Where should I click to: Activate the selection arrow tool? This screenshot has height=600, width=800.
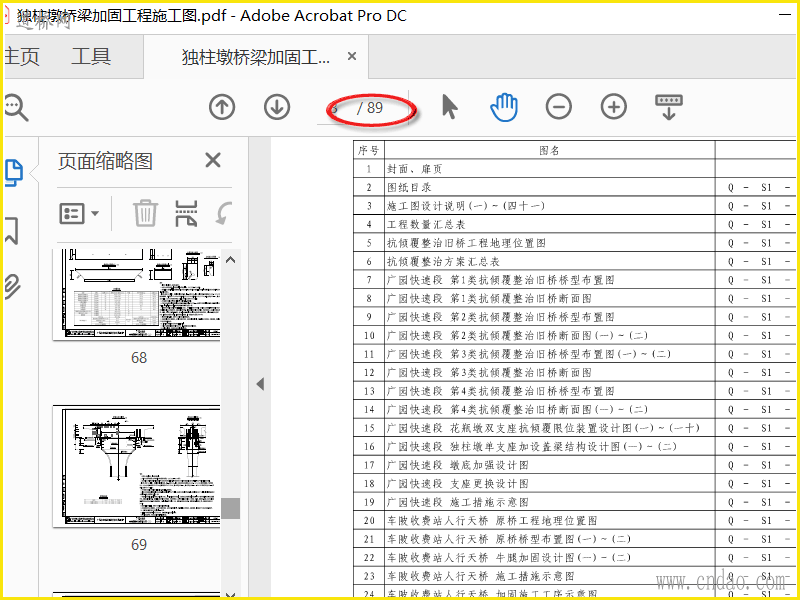click(x=449, y=107)
